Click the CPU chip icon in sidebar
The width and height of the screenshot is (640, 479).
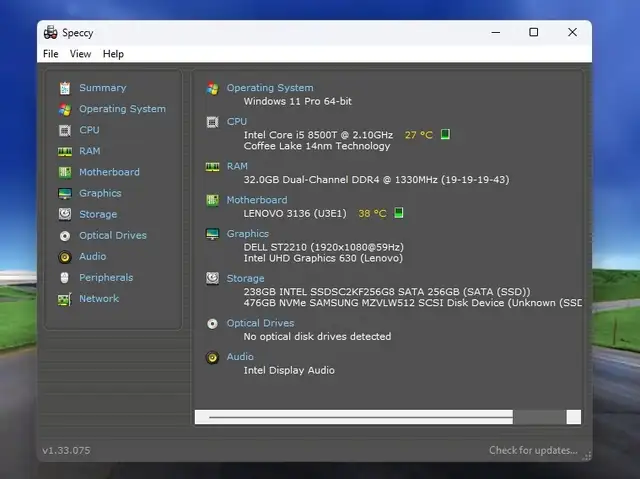pyautogui.click(x=65, y=131)
